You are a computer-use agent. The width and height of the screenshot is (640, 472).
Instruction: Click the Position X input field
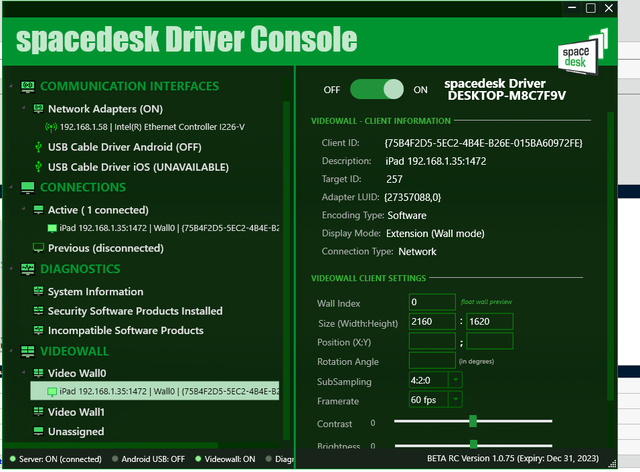click(x=432, y=341)
